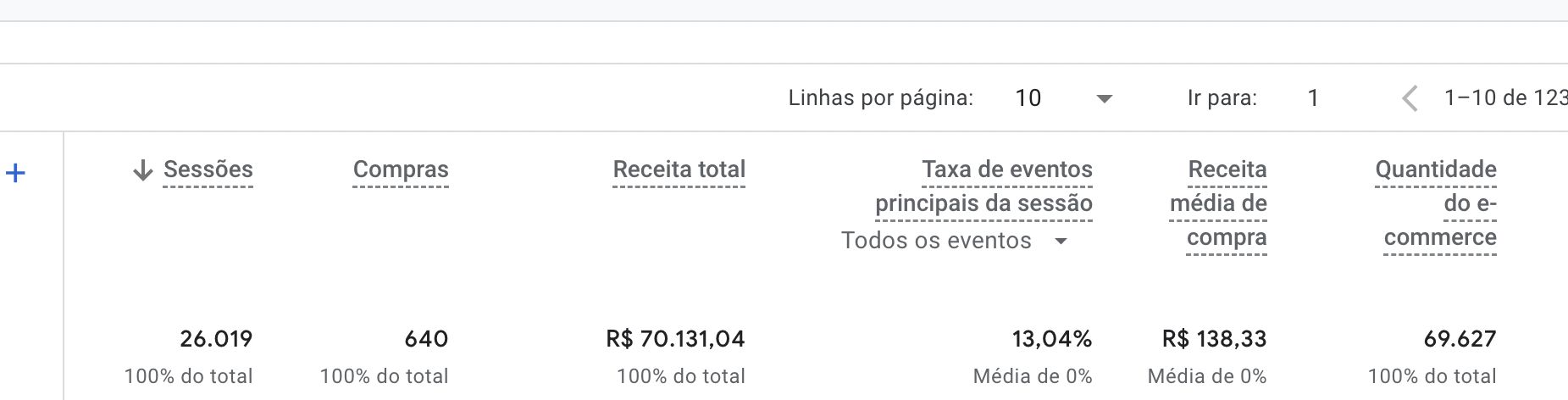Click the 640 purchases total value
Screen dimensions: 1568x400
426,339
